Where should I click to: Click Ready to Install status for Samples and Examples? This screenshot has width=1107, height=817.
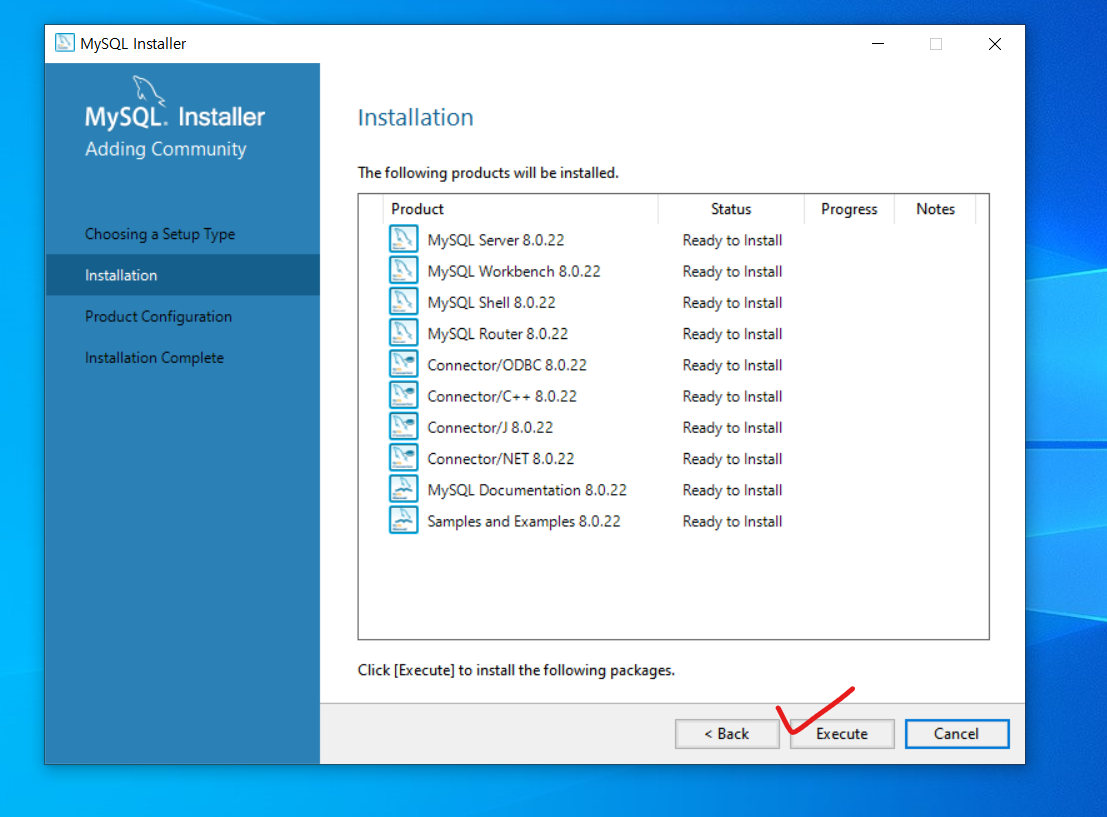pyautogui.click(x=732, y=521)
